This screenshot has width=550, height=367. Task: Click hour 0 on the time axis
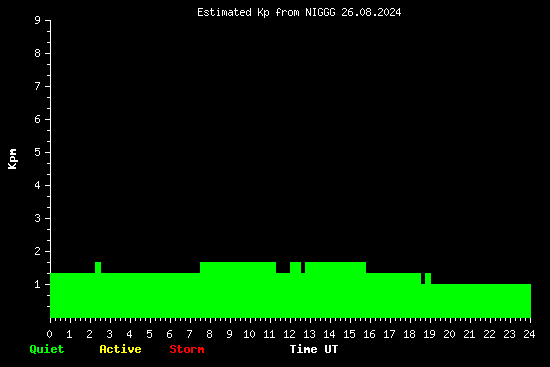click(x=49, y=334)
